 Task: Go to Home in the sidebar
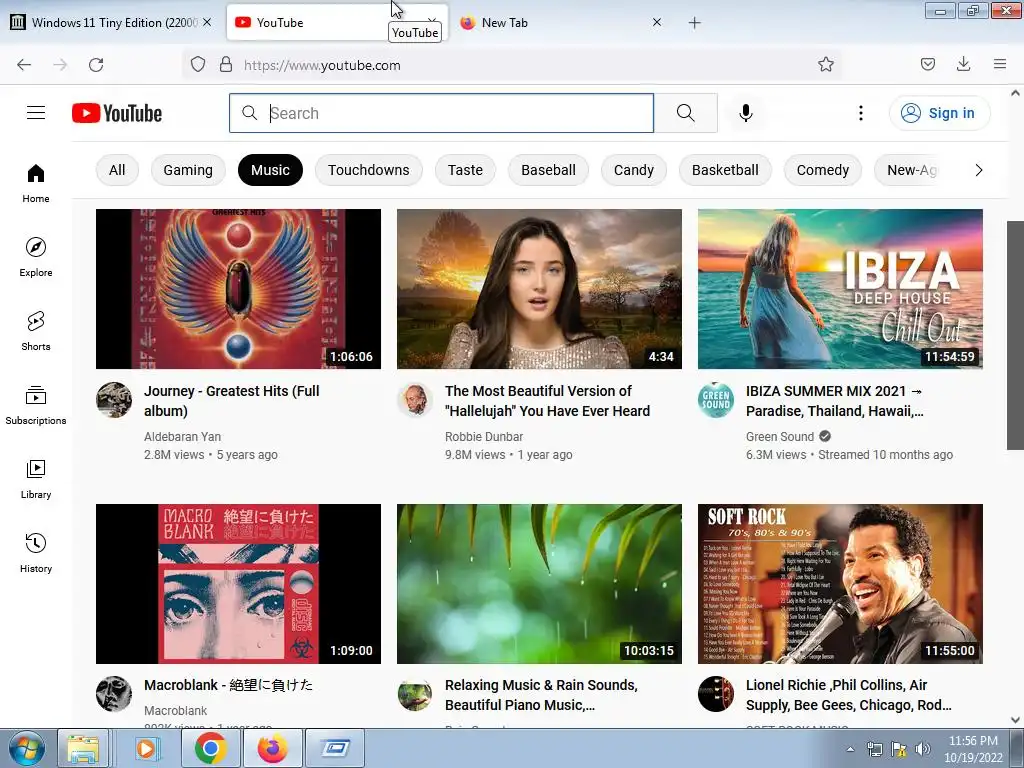[36, 184]
